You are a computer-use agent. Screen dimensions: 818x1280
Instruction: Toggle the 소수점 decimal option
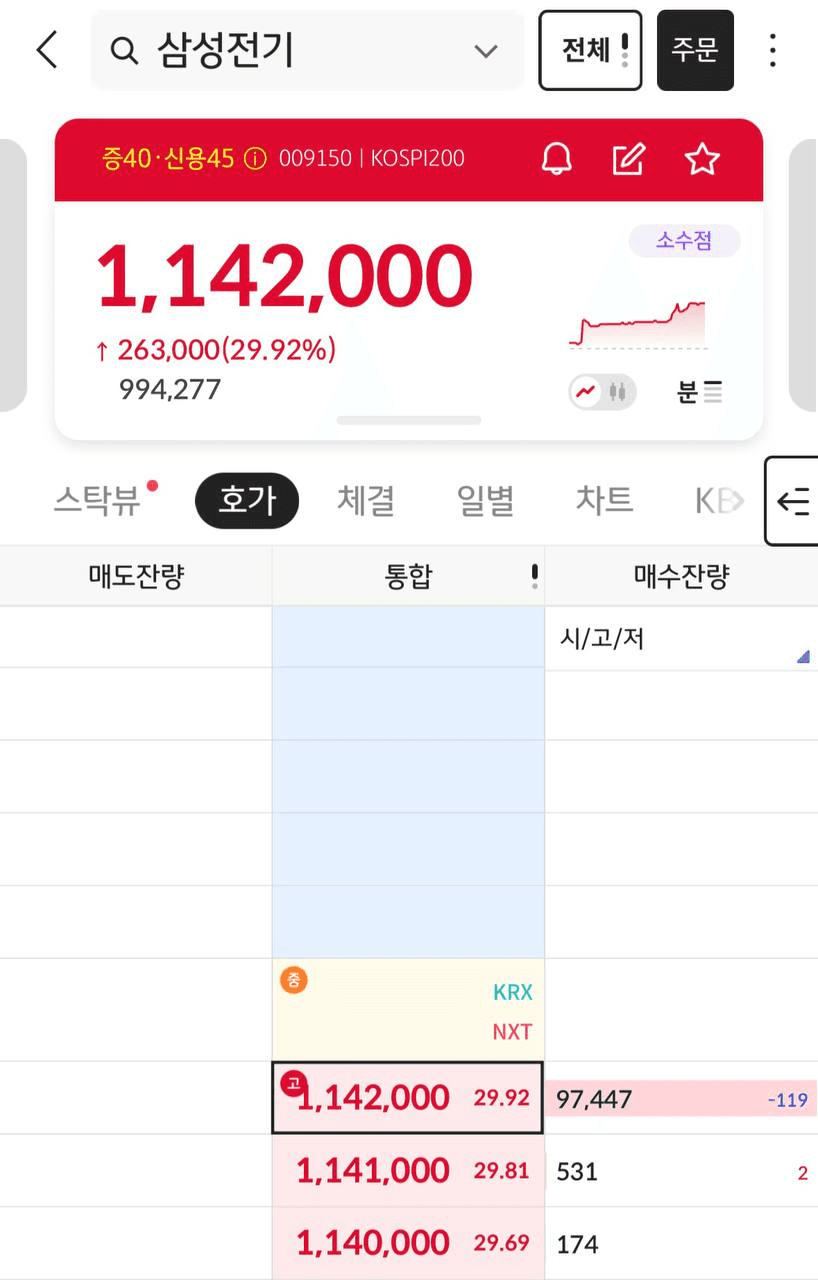pos(684,241)
